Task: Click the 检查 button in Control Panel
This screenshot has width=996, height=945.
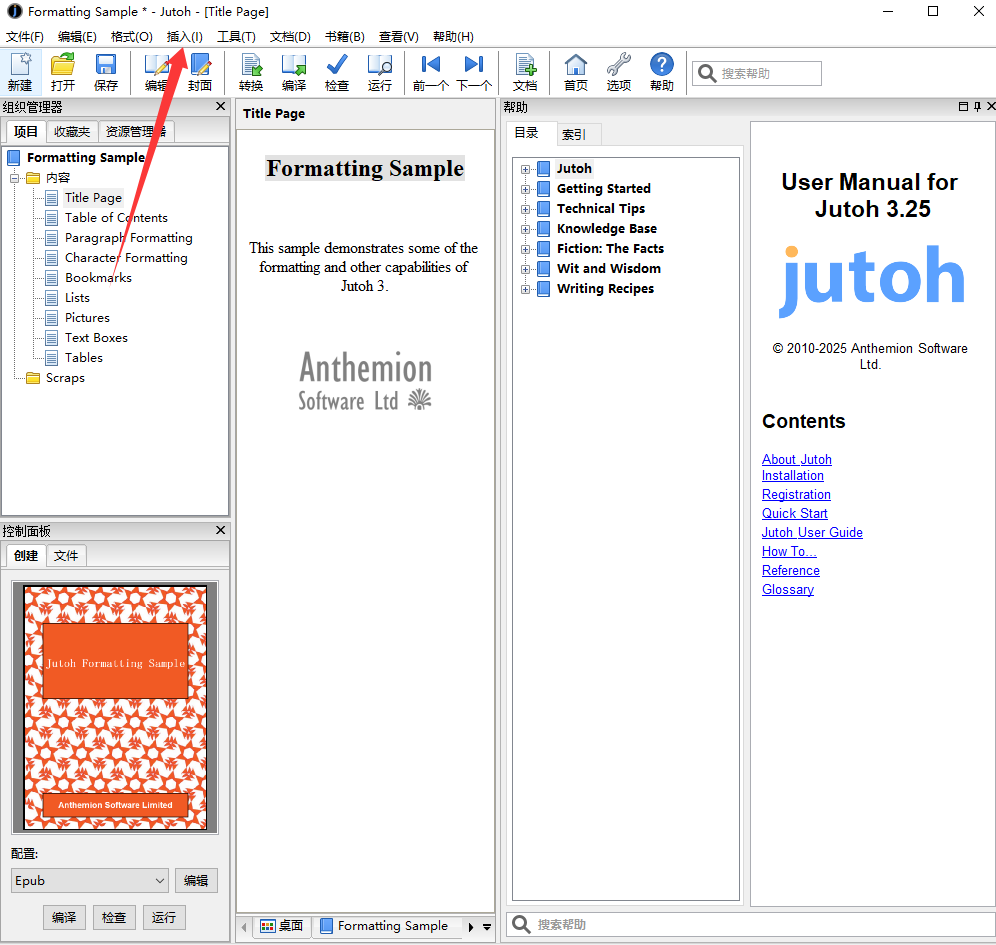Action: 114,917
